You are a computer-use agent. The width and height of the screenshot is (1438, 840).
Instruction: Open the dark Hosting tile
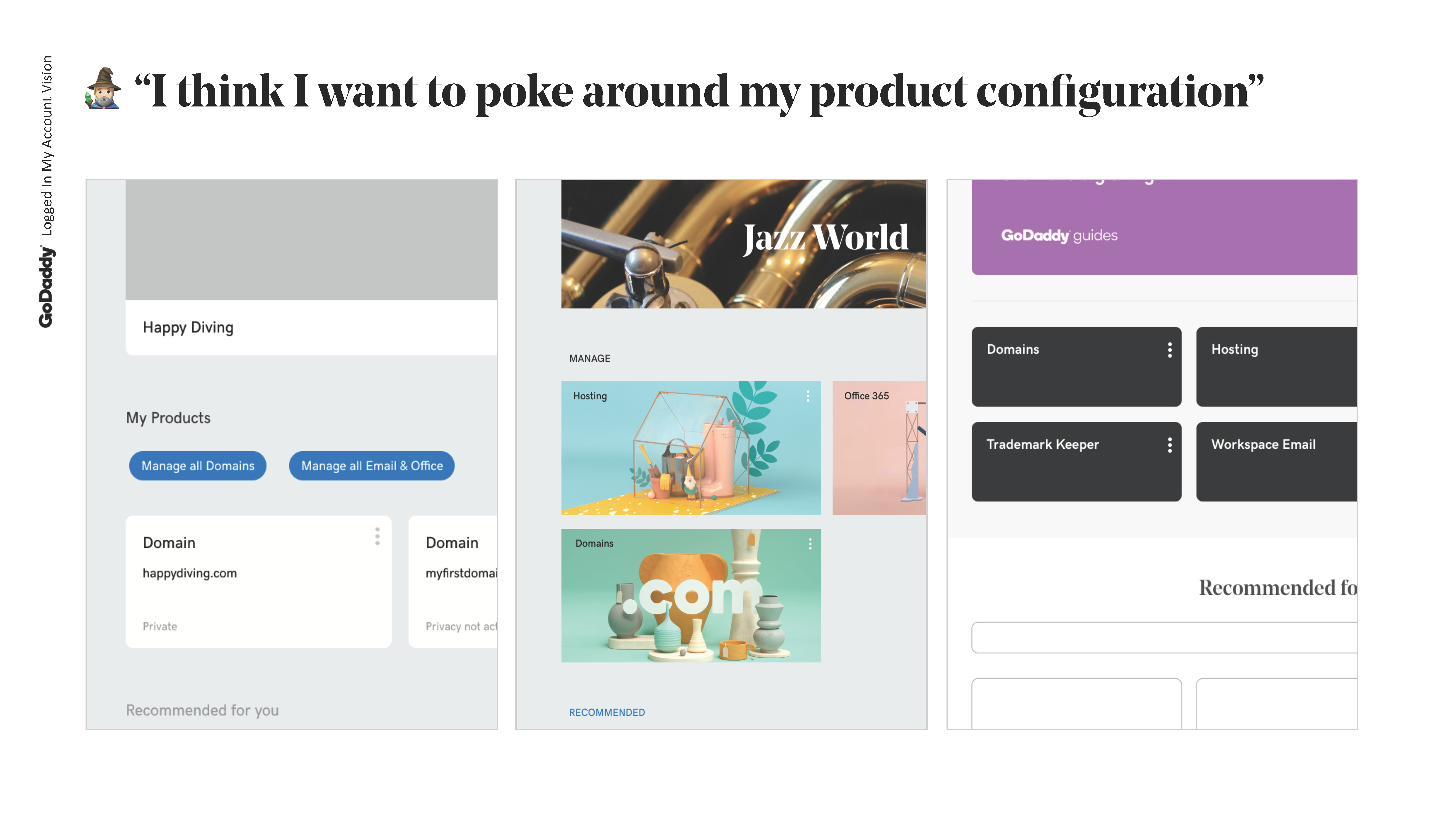[1276, 366]
